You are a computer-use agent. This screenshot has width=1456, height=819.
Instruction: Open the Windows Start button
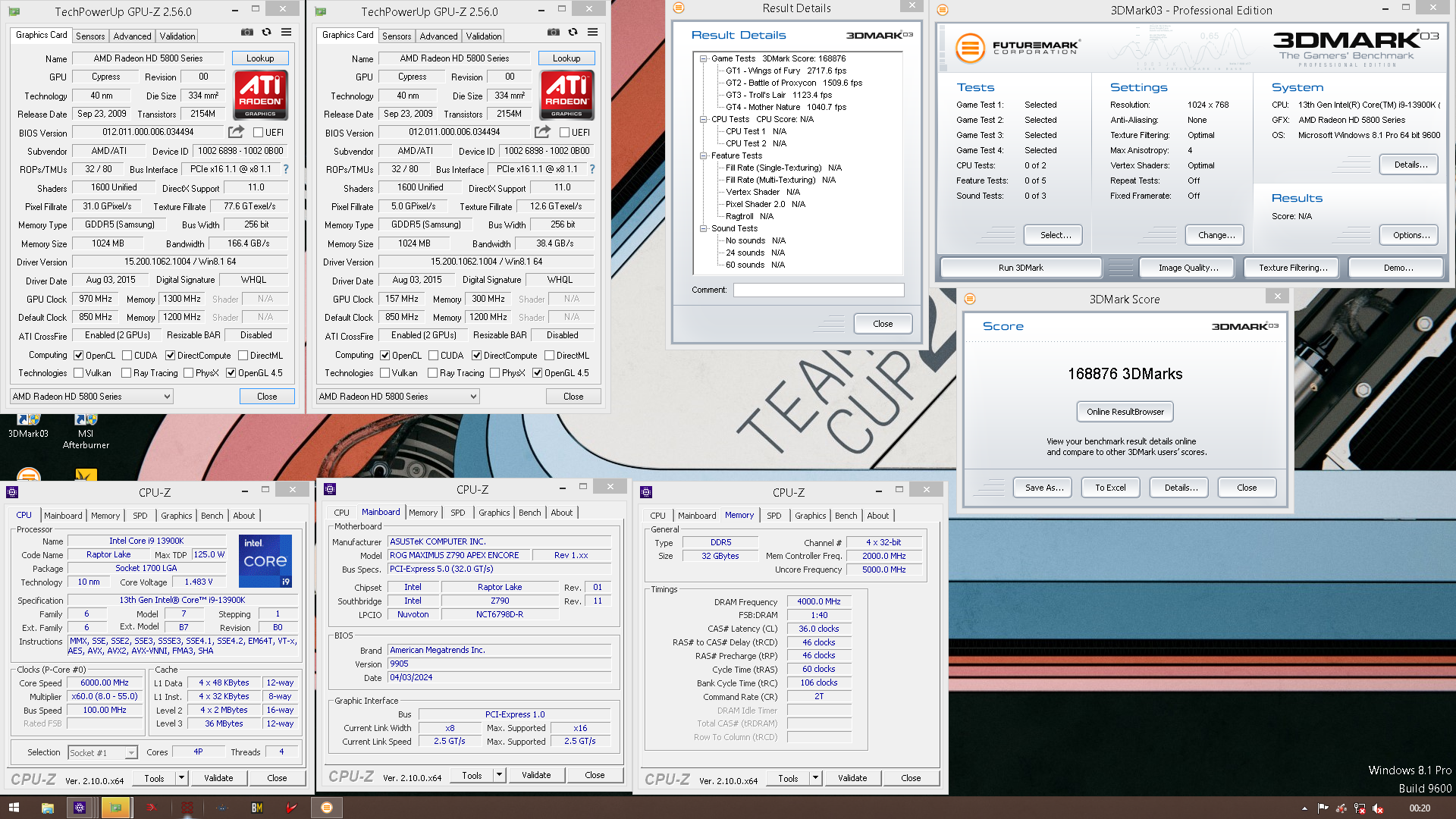[14, 808]
